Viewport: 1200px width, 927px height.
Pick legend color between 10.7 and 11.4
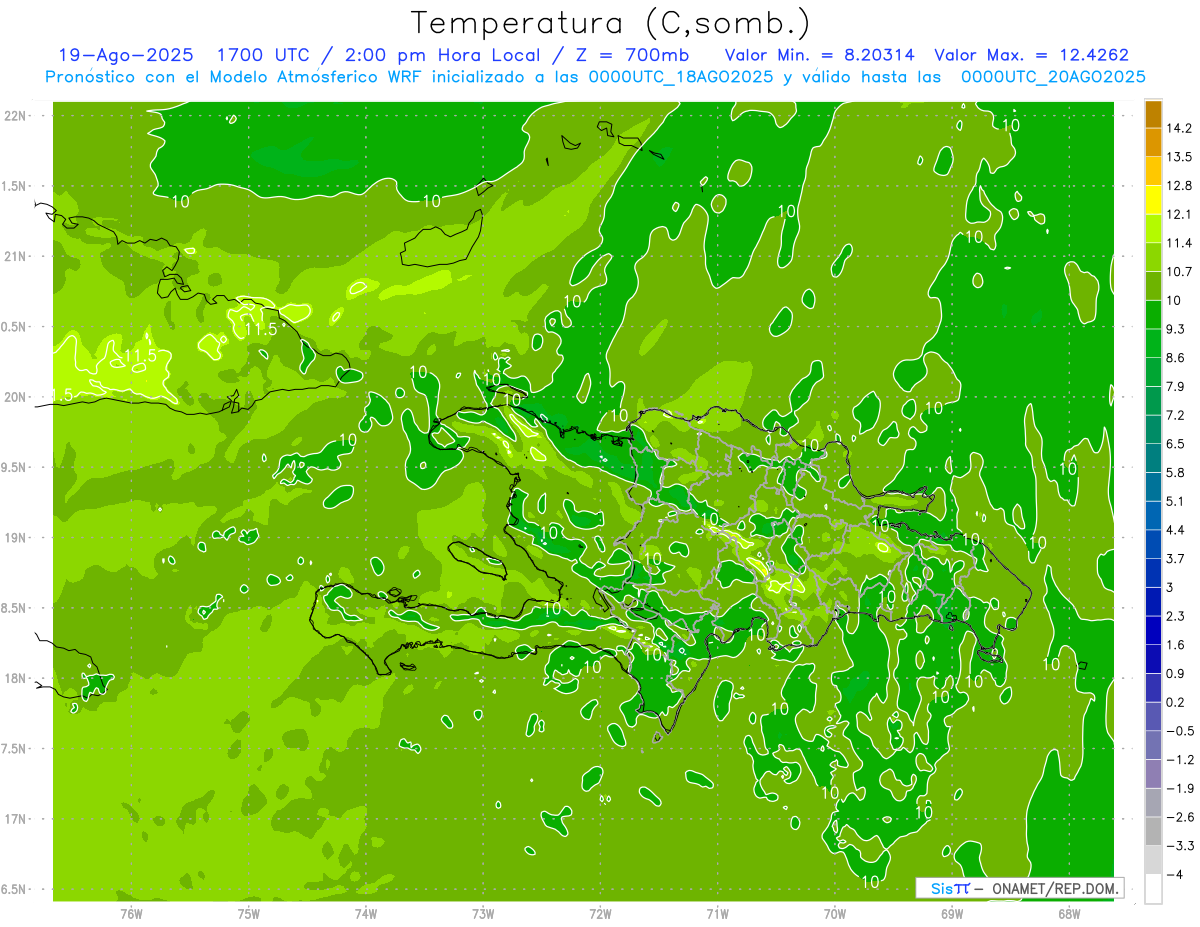click(1153, 257)
